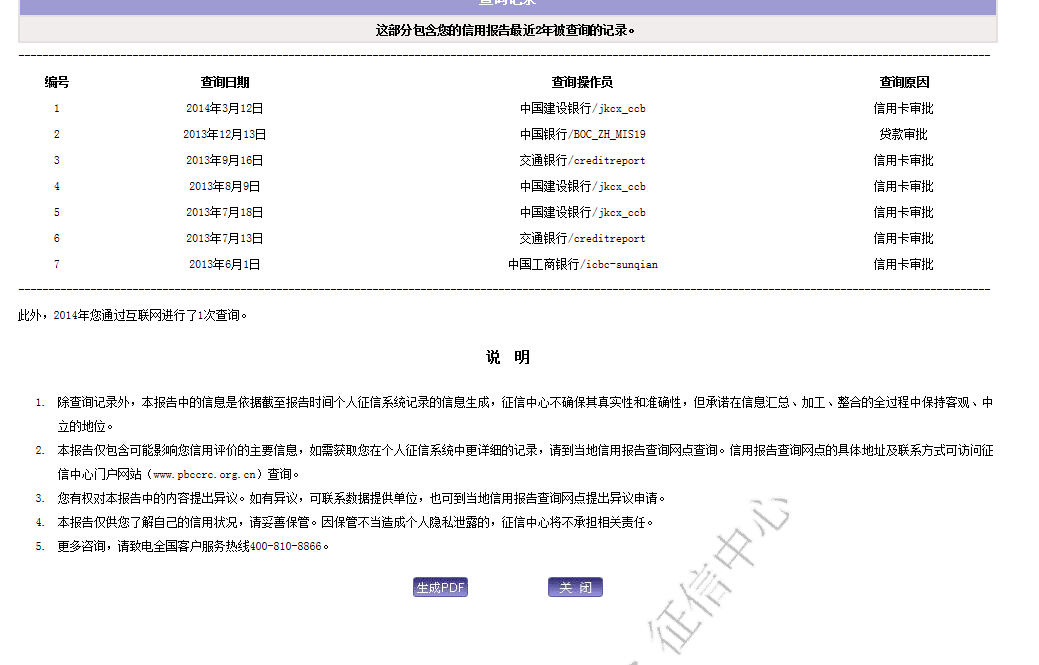Viewport: 1039px width, 665px height.
Task: Select the 2014年3月12日 query date
Action: [x=225, y=109]
